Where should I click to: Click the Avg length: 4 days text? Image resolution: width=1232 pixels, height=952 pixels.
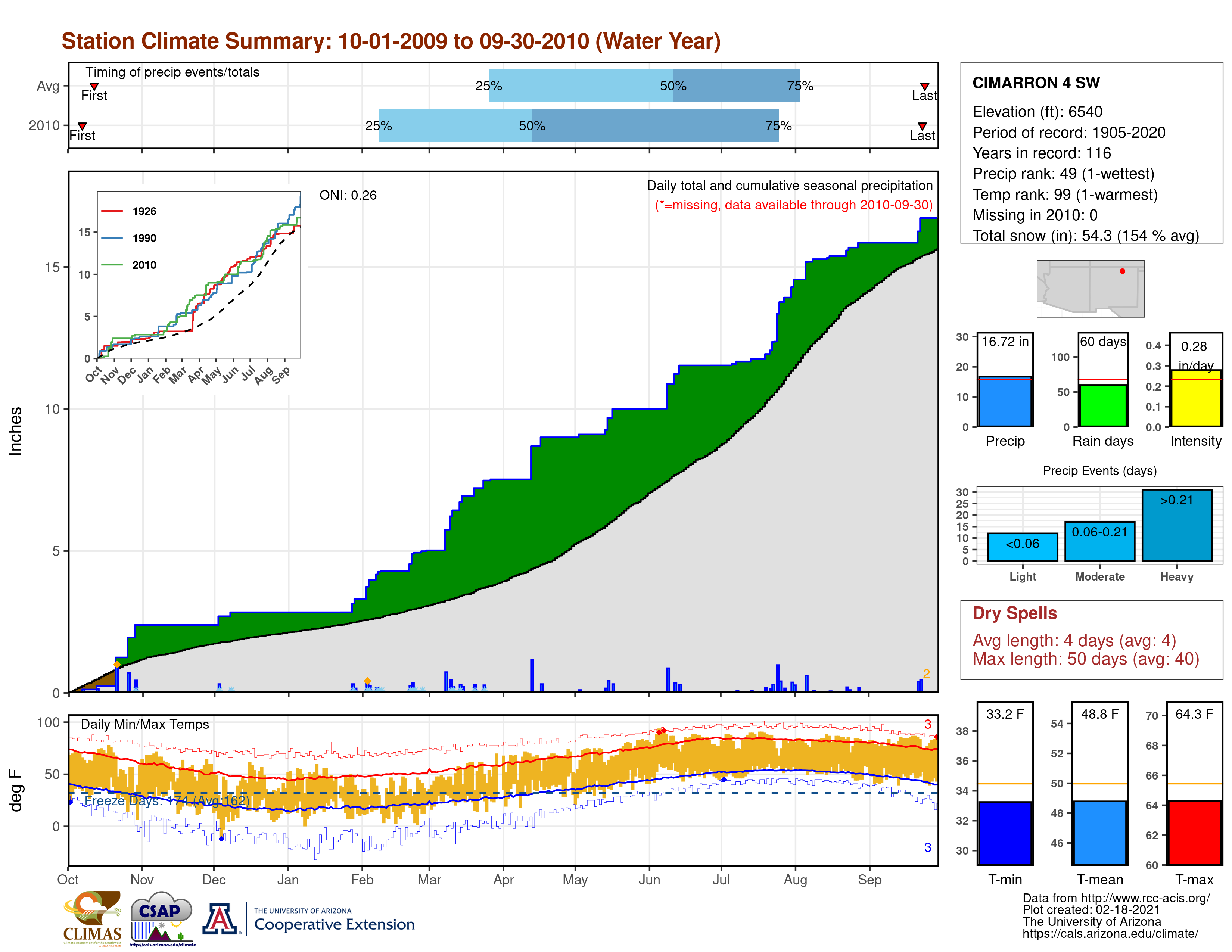[x=1074, y=641]
